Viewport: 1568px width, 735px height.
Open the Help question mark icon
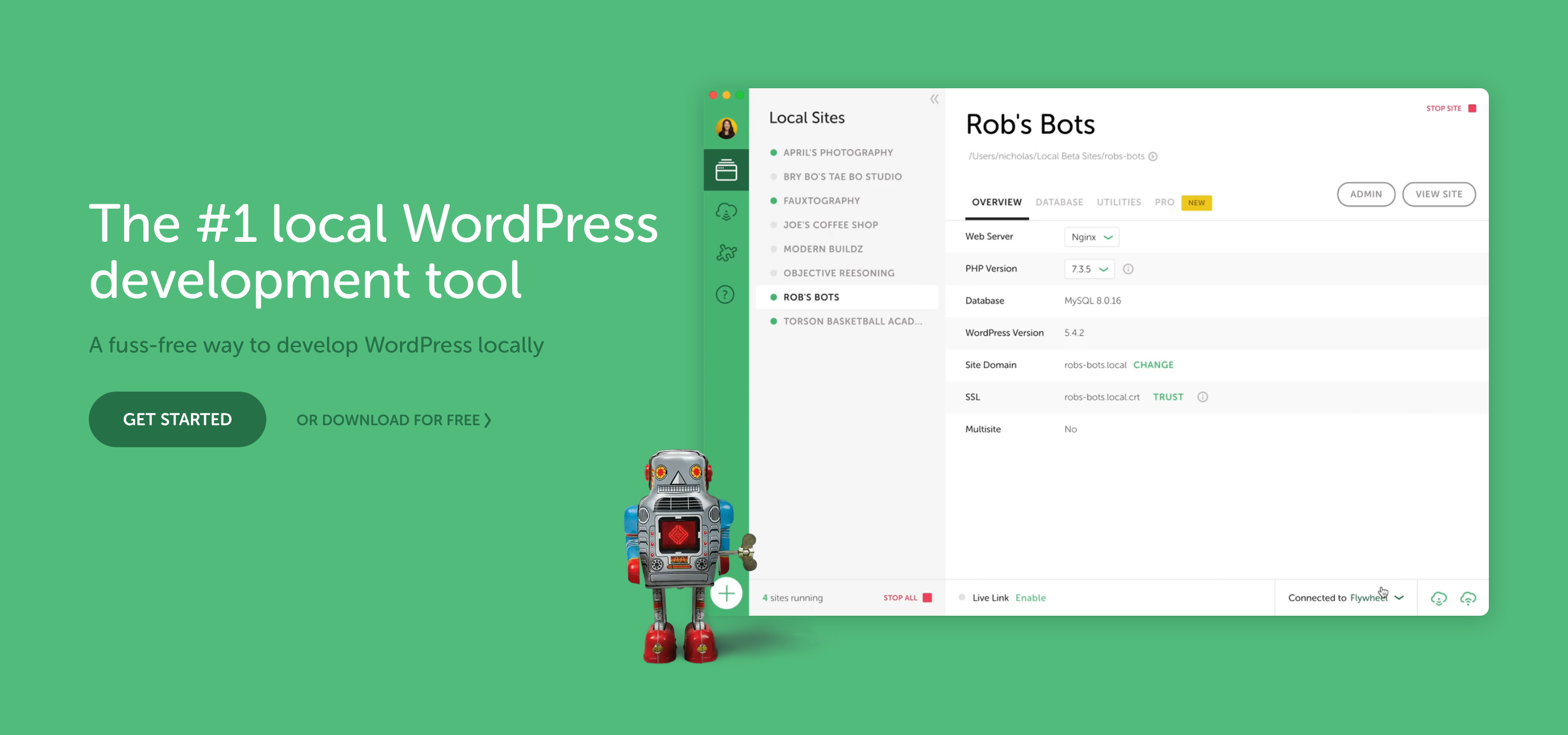(x=725, y=295)
